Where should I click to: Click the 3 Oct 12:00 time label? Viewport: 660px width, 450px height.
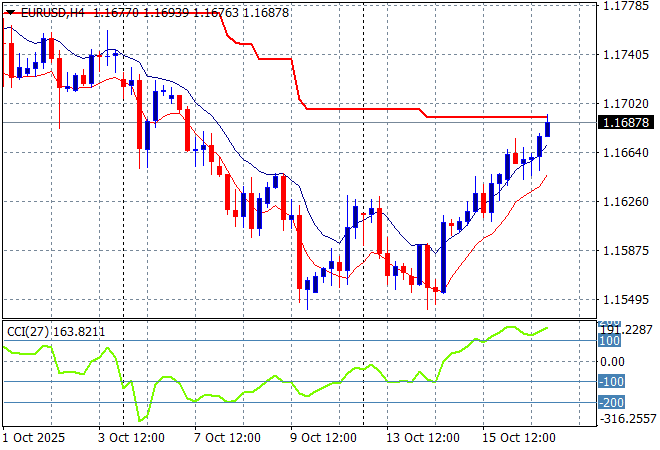pyautogui.click(x=131, y=438)
